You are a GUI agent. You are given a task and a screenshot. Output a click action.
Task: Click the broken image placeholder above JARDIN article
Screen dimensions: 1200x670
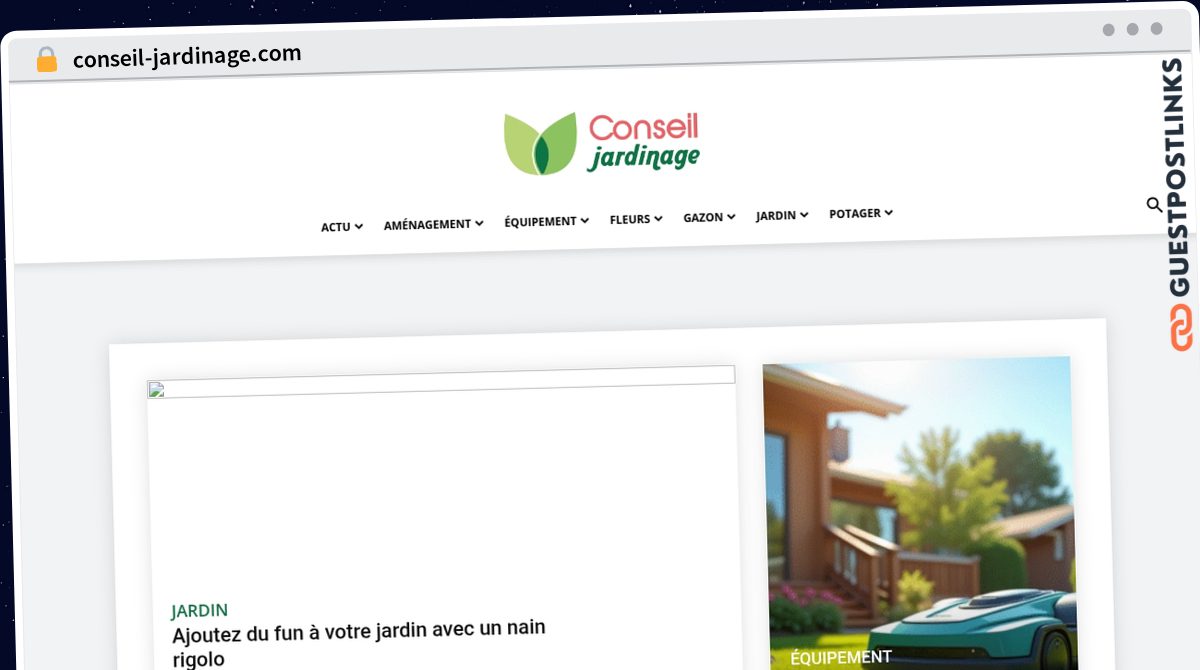441,384
